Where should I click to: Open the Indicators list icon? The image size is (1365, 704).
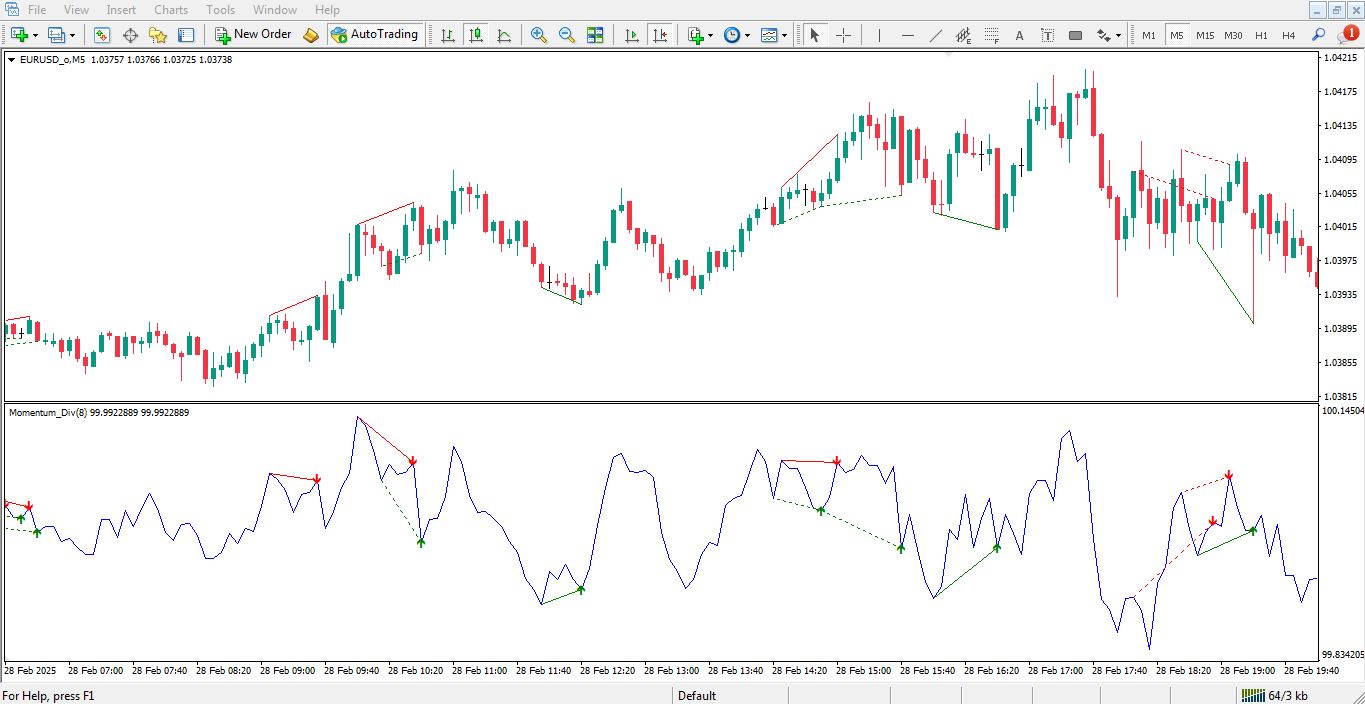pos(696,35)
